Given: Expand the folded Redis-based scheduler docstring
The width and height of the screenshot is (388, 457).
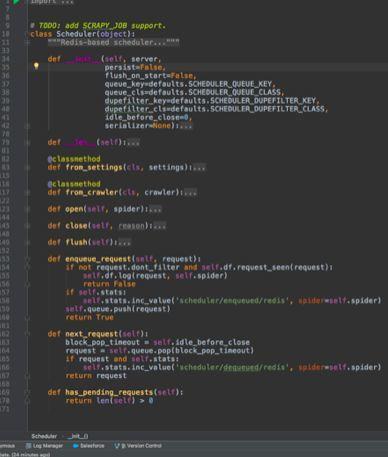Looking at the screenshot, I should pyautogui.click(x=113, y=42).
